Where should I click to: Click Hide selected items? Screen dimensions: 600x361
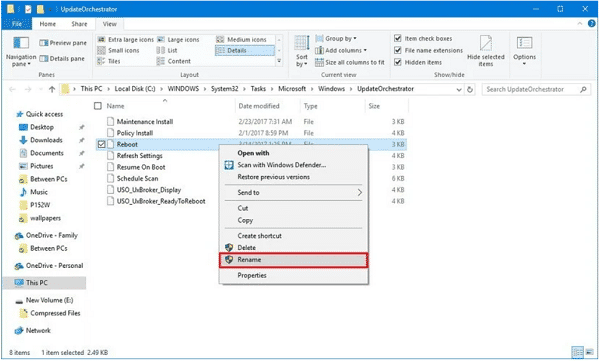click(486, 51)
